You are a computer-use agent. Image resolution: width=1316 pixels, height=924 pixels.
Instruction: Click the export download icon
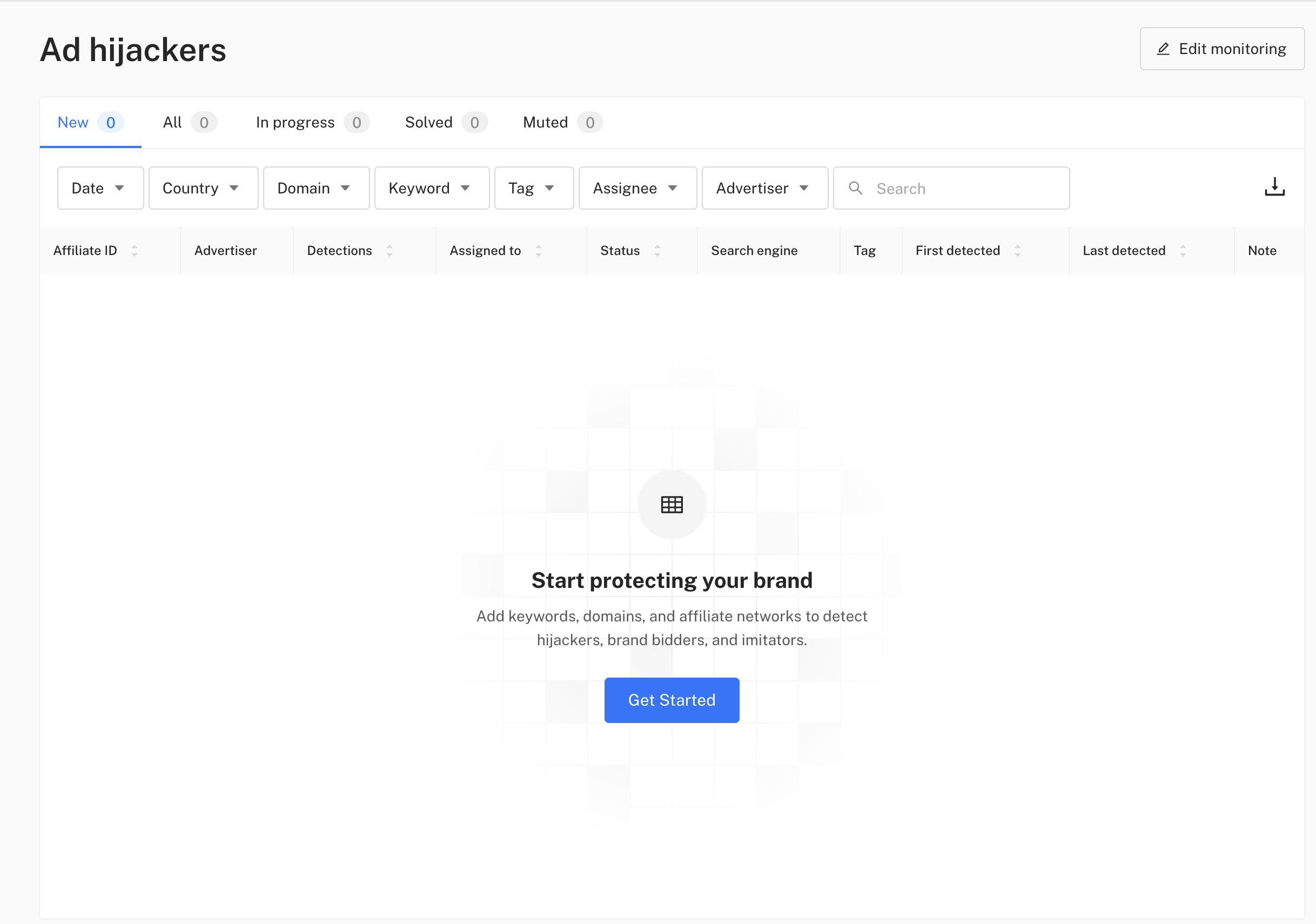pyautogui.click(x=1274, y=188)
